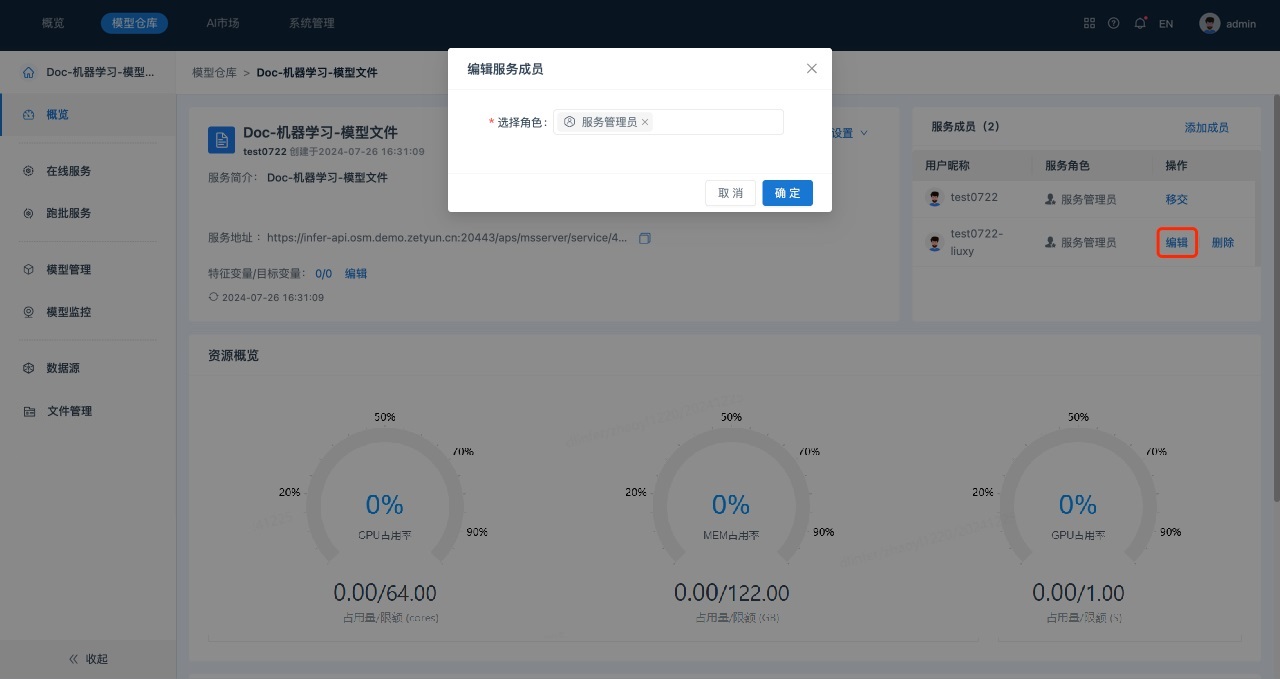Click the 取消 button

(x=730, y=193)
